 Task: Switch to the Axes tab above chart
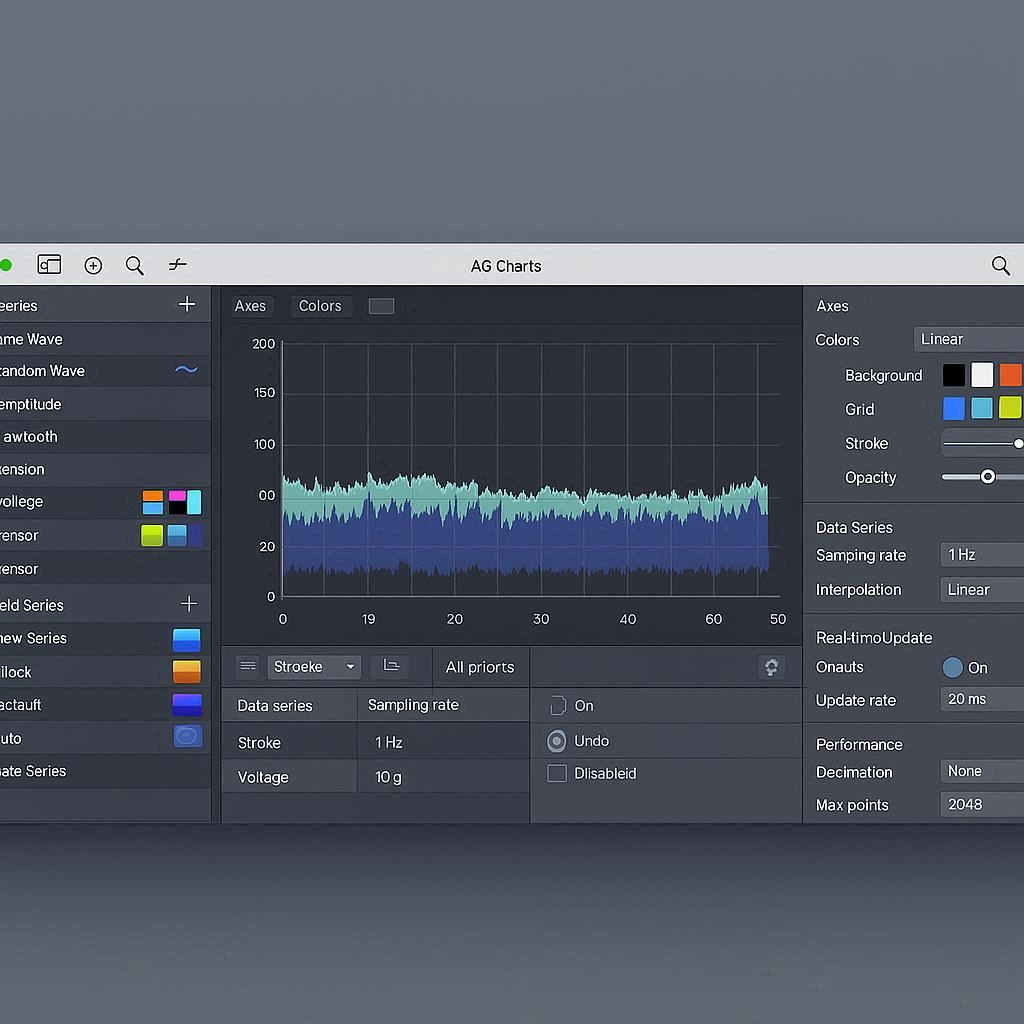pyautogui.click(x=250, y=306)
